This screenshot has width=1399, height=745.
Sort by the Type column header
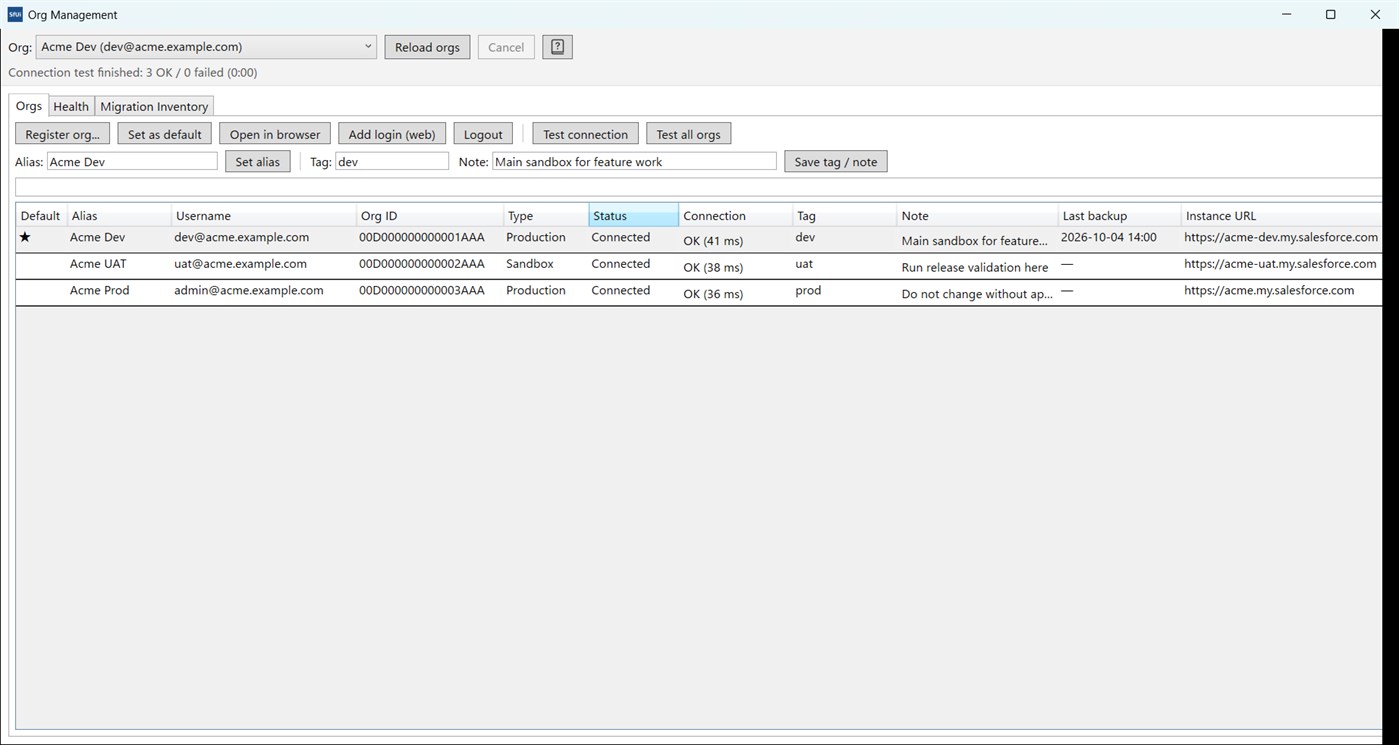(546, 215)
